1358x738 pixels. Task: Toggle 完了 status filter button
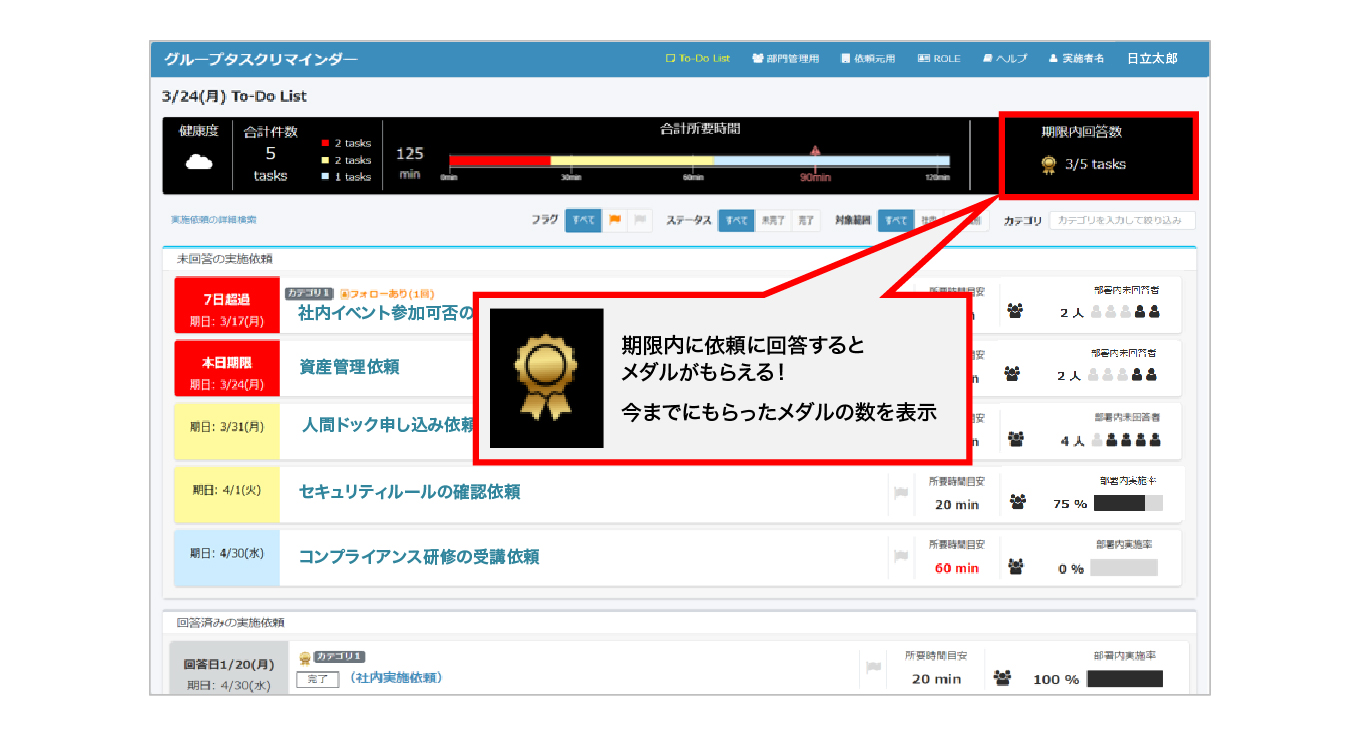click(x=805, y=221)
